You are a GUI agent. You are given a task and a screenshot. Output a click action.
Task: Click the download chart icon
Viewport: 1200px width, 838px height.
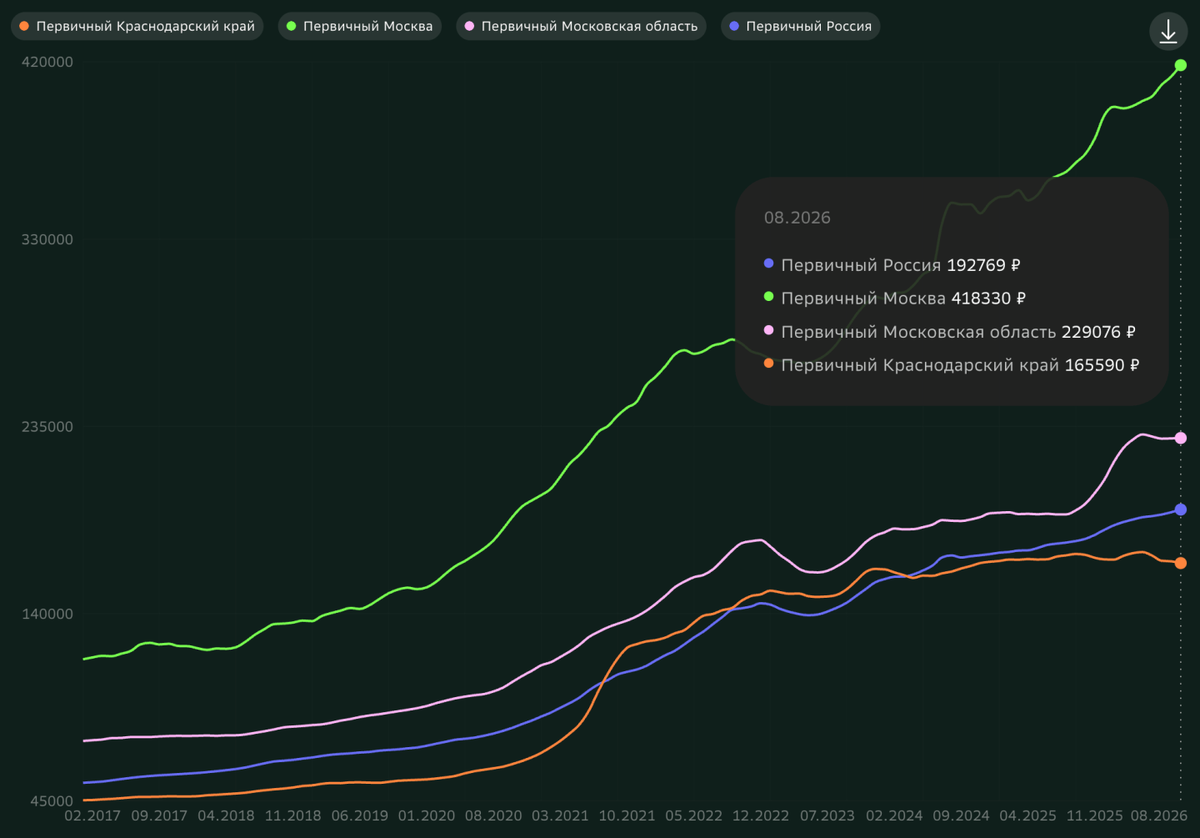(x=1168, y=31)
